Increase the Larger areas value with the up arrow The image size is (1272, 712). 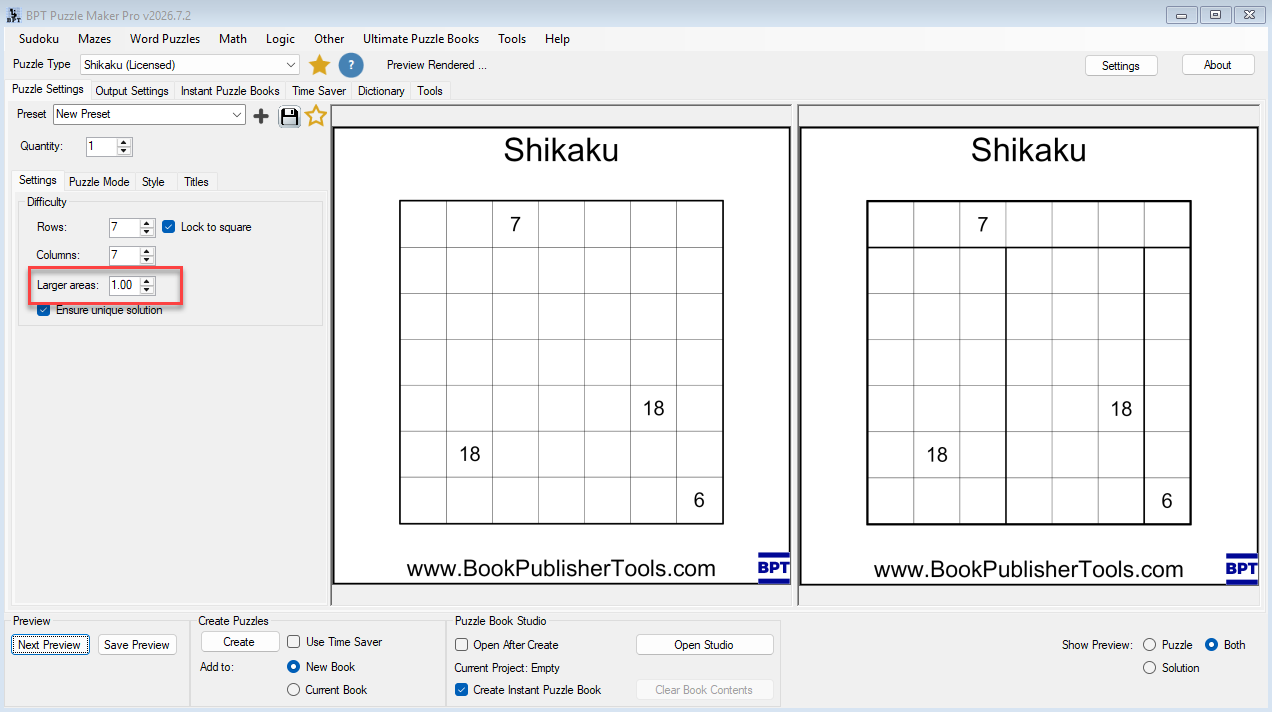click(147, 281)
